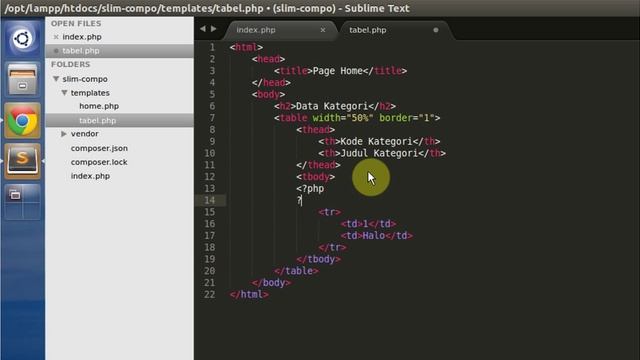Viewport: 640px width, 360px height.
Task: Focus the Sublime Text dock icon
Action: coord(22,161)
